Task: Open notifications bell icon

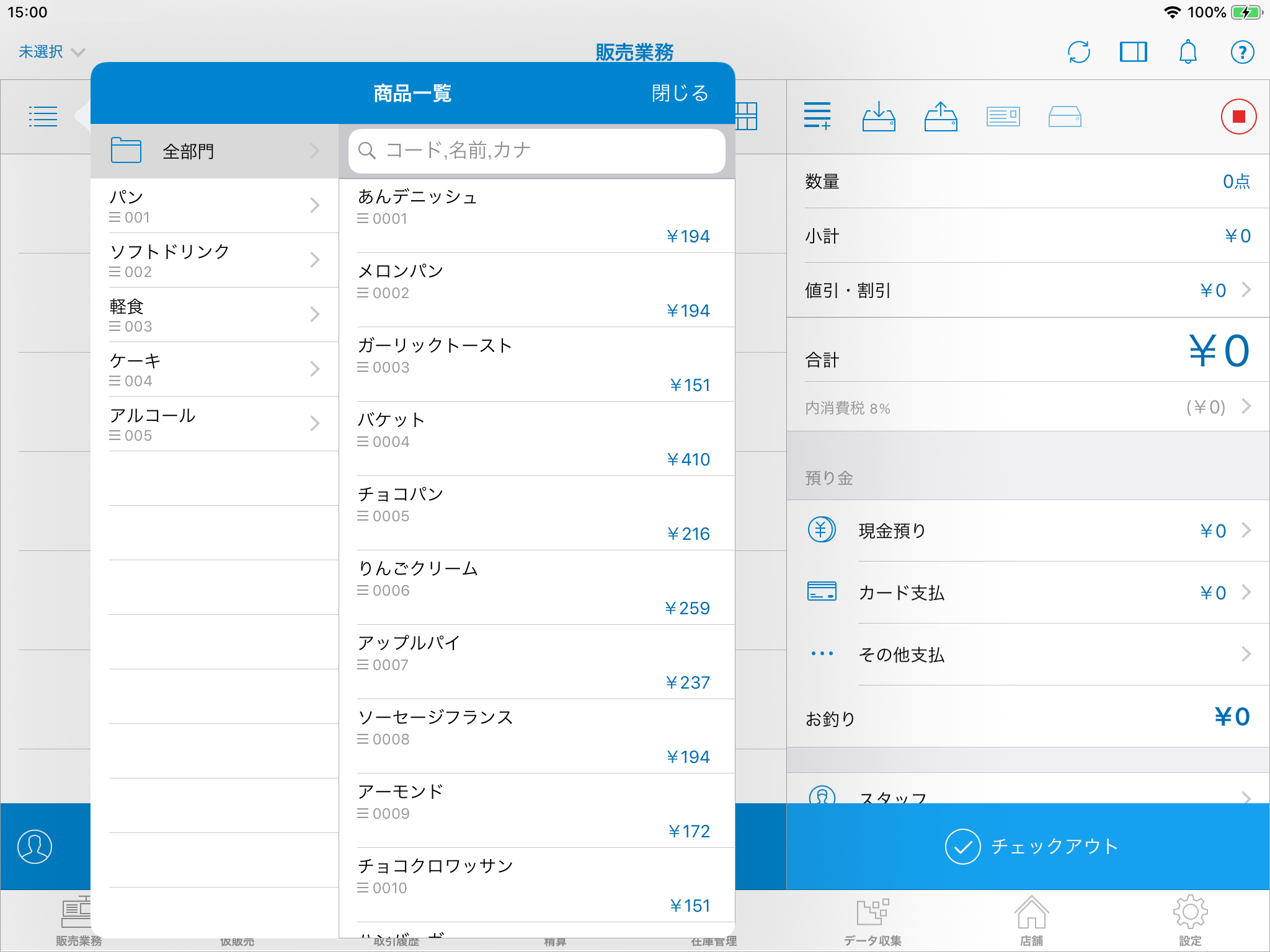Action: (1188, 52)
